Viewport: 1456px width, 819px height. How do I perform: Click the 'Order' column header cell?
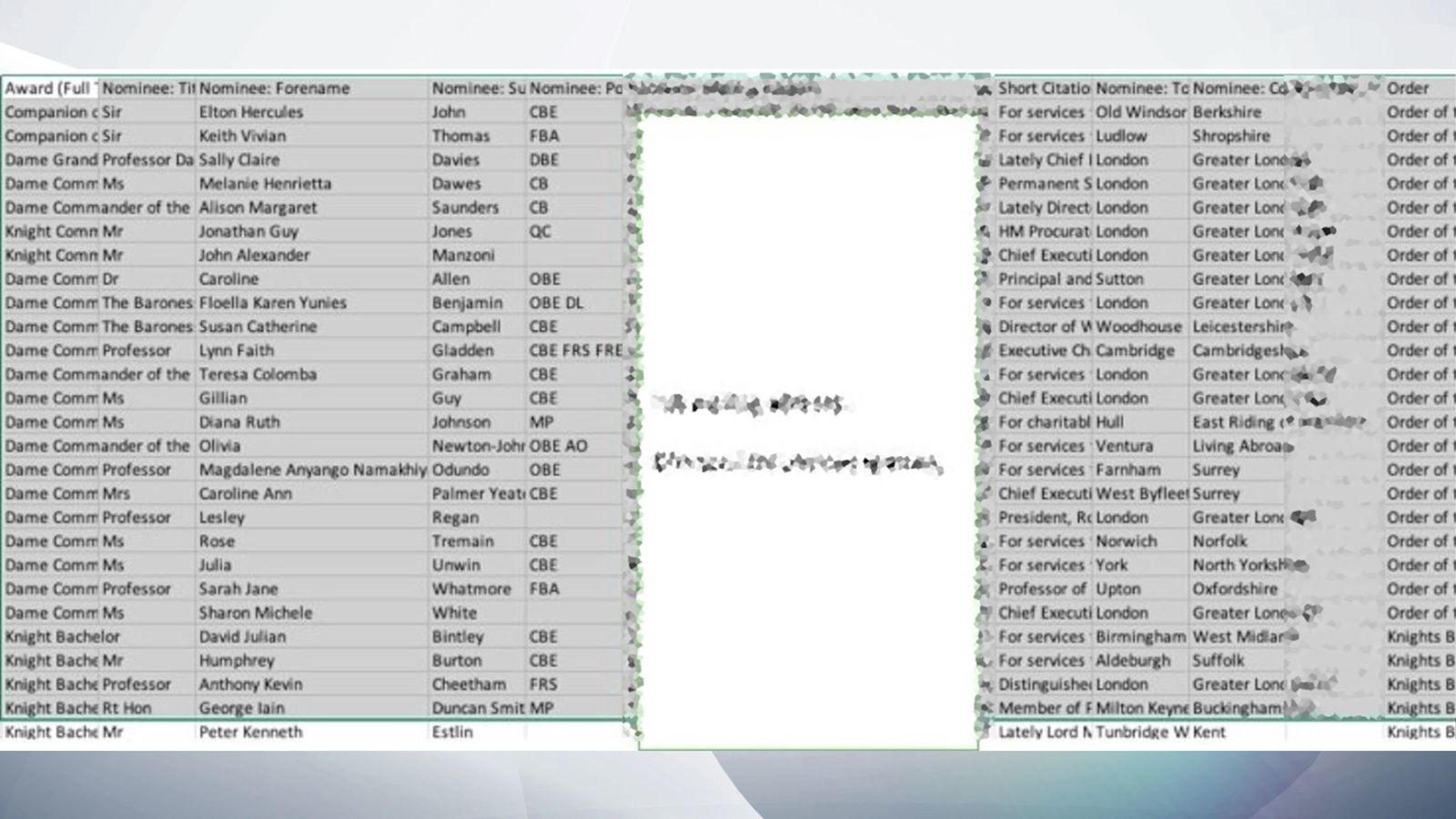[1419, 88]
